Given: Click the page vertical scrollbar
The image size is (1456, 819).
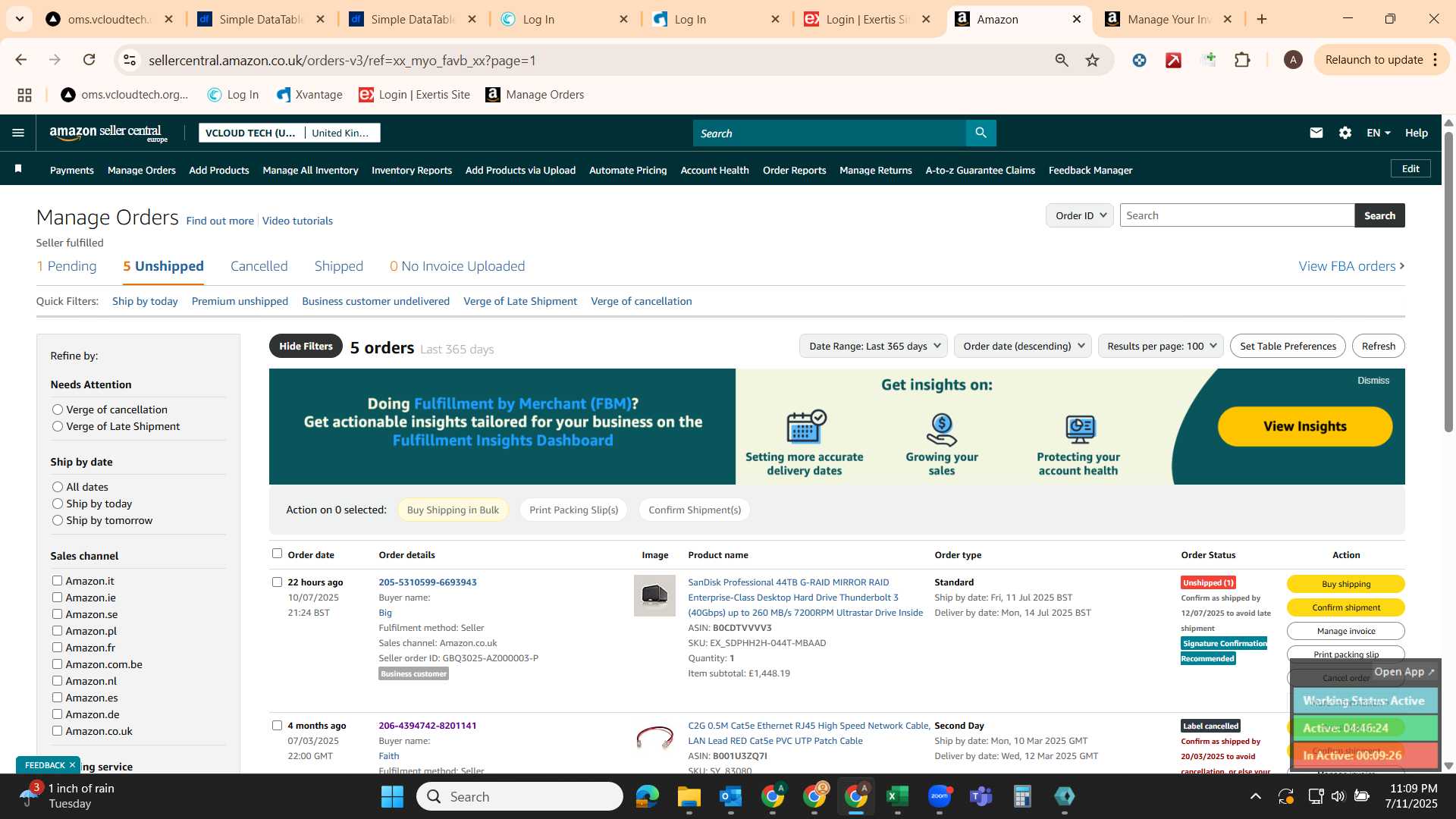Looking at the screenshot, I should pos(1448,281).
